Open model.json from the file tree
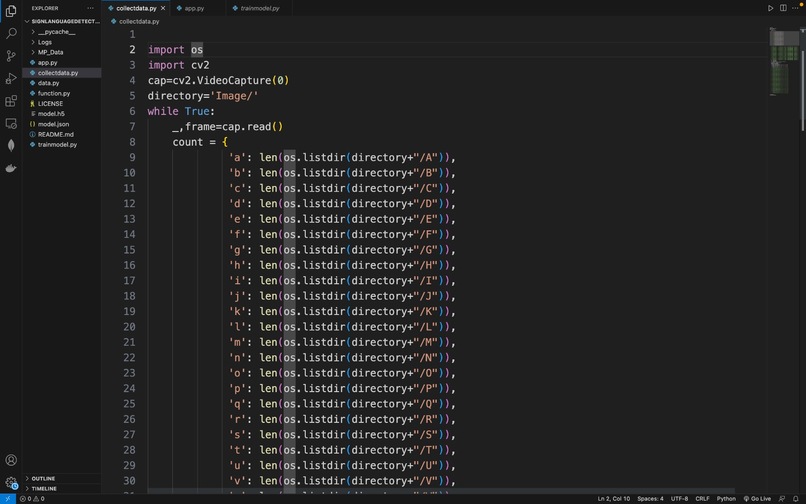Viewport: 806px width, 504px height. [x=62, y=124]
